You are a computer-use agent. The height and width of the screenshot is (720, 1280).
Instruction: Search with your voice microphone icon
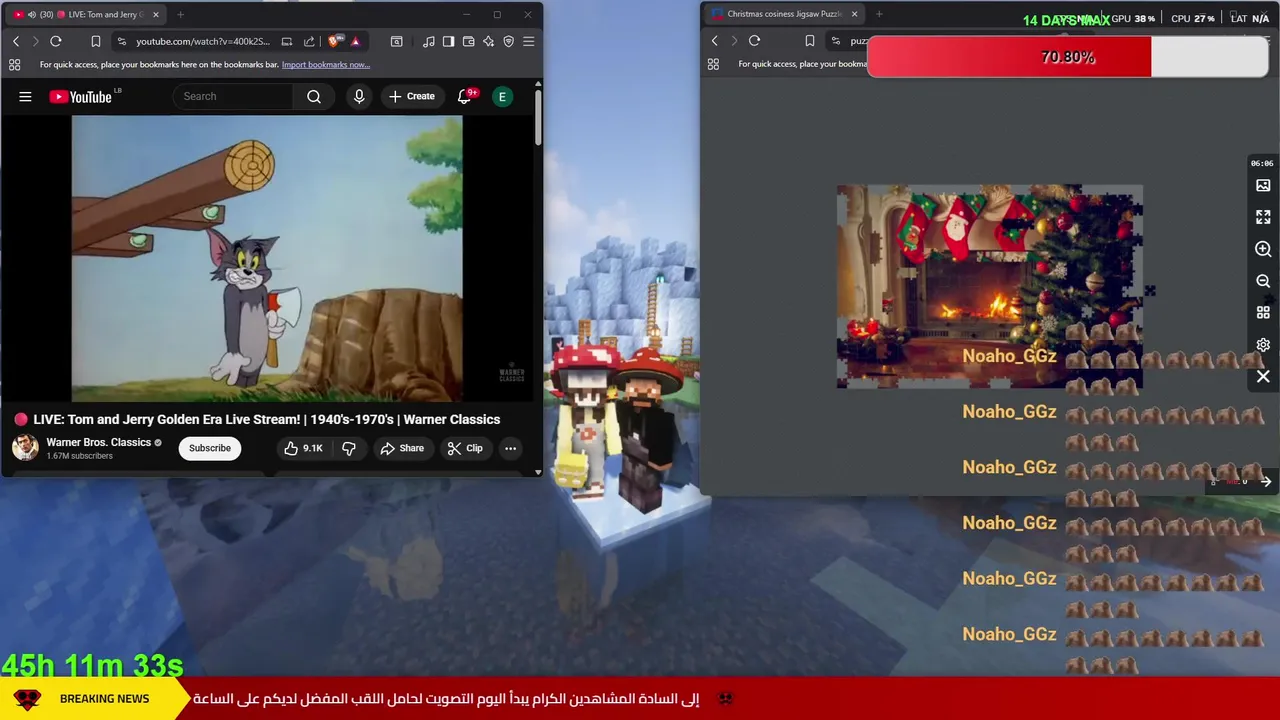tap(359, 96)
